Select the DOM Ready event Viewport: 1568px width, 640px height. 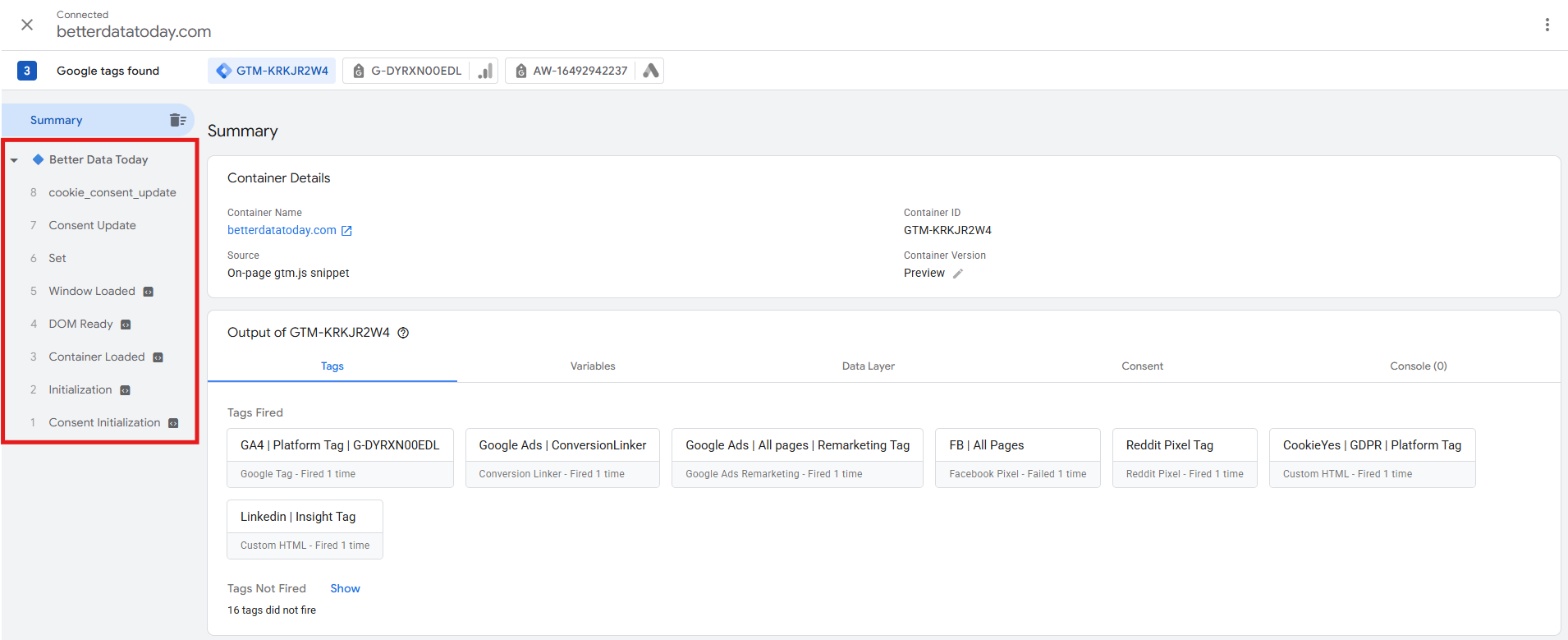[x=80, y=324]
